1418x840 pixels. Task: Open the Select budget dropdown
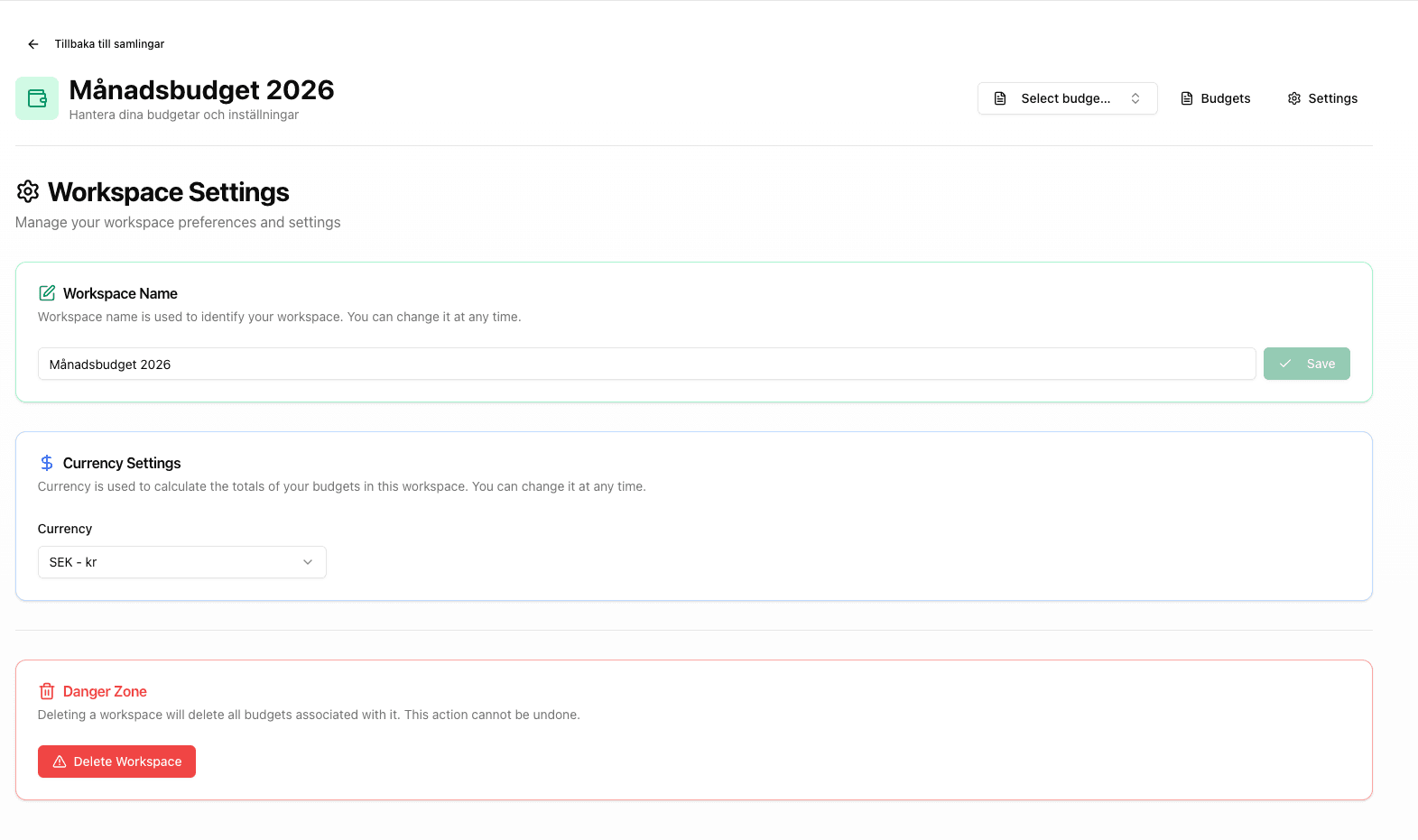[x=1066, y=98]
